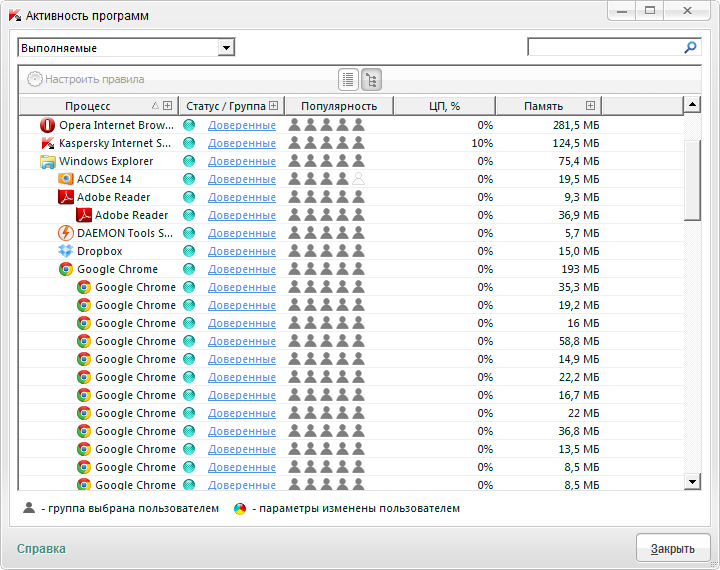Expand the Статус / Группа column plus button
720x570 pixels.
[274, 106]
